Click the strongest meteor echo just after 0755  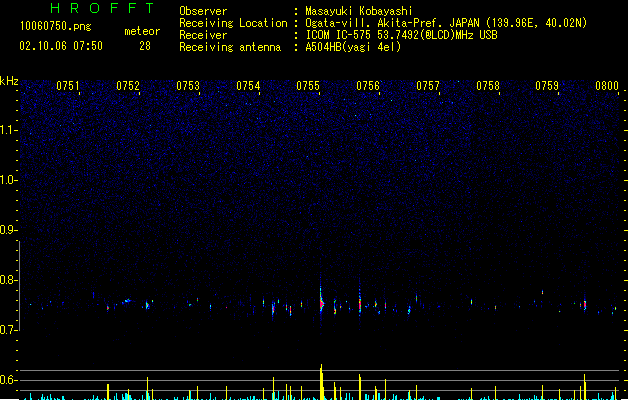321,304
